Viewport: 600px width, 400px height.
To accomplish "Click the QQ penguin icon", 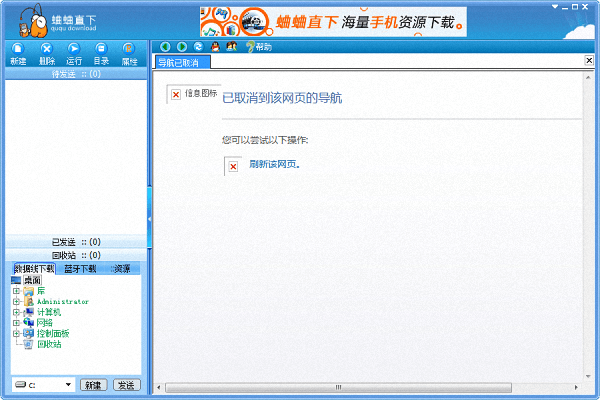I will (215, 47).
